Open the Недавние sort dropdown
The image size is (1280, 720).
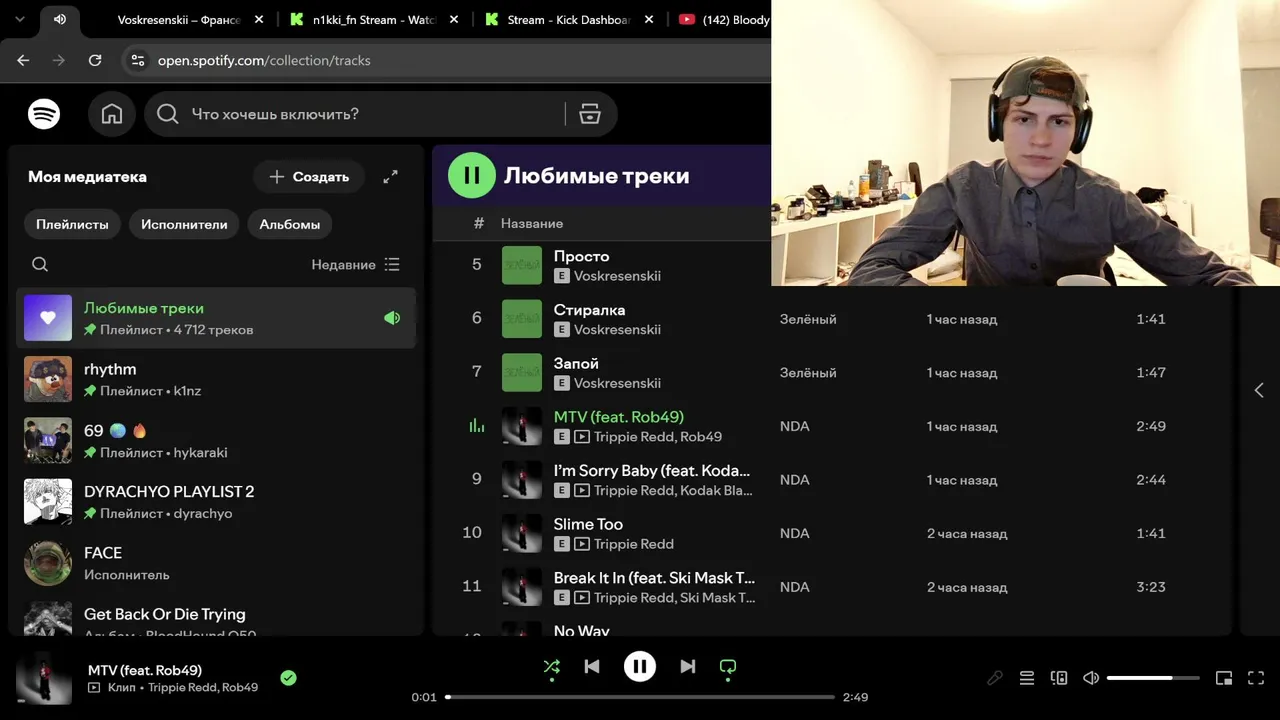(x=355, y=264)
